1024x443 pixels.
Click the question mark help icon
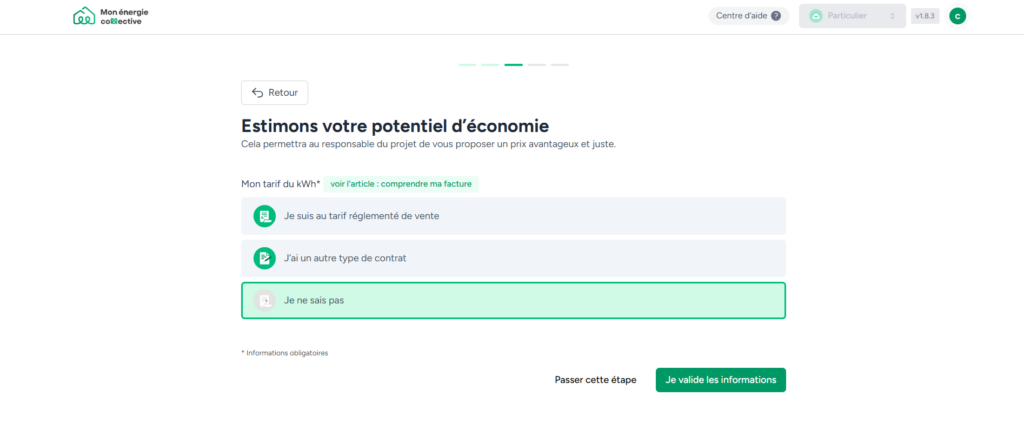click(776, 16)
